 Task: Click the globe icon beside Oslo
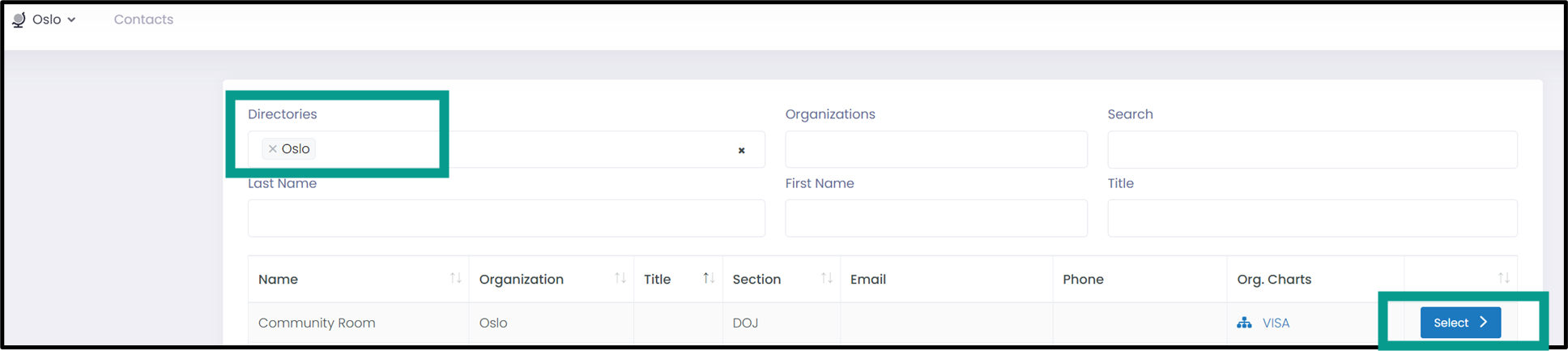pyautogui.click(x=19, y=19)
